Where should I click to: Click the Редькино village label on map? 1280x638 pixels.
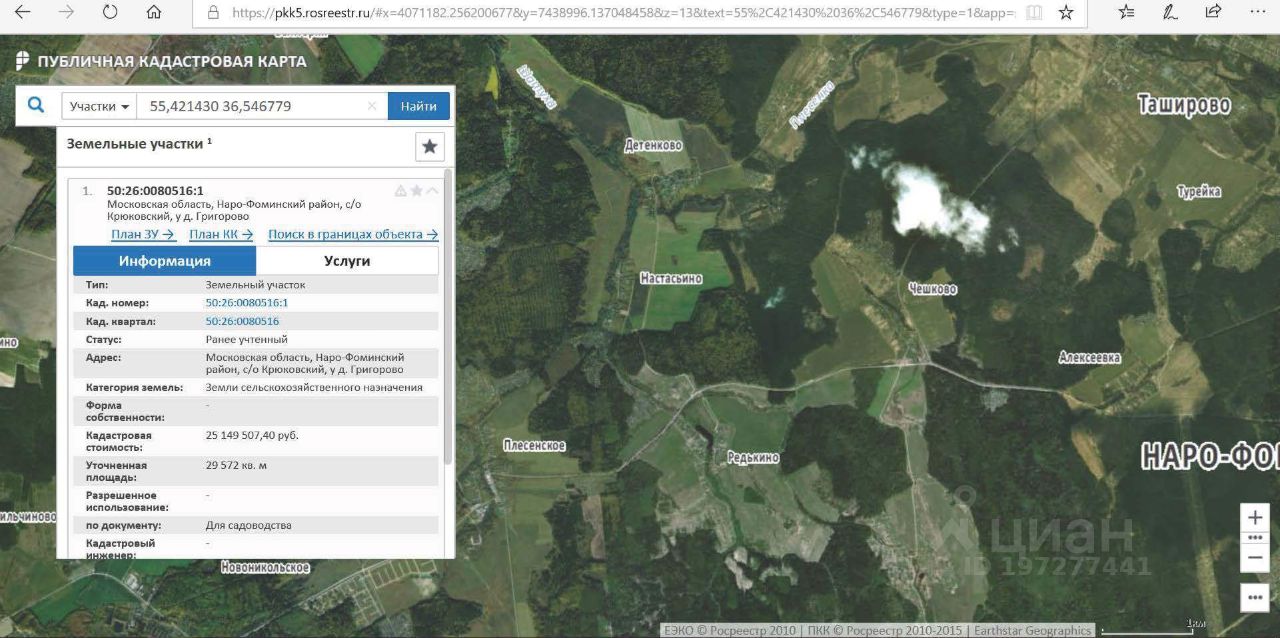tap(753, 457)
